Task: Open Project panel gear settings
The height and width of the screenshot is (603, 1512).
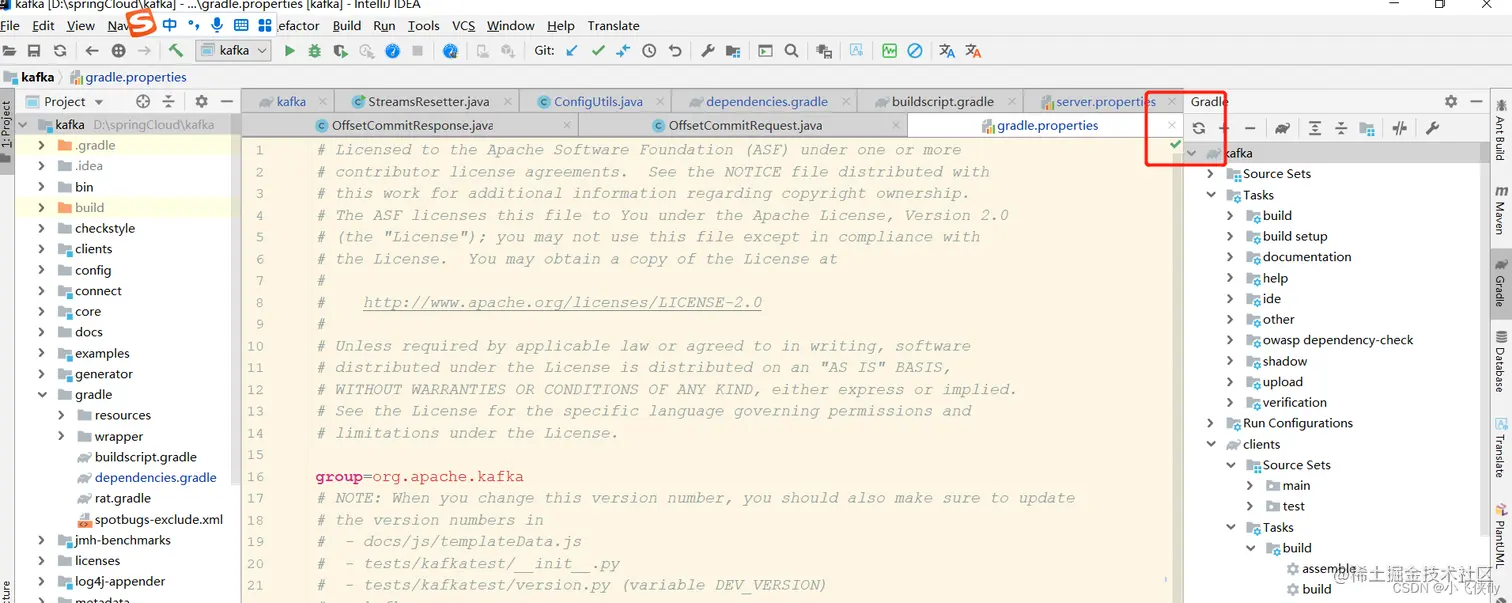Action: [201, 101]
